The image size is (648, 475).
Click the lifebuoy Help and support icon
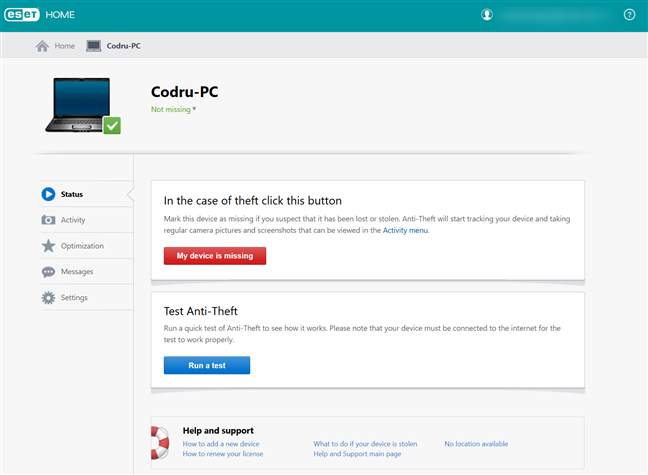(x=160, y=443)
